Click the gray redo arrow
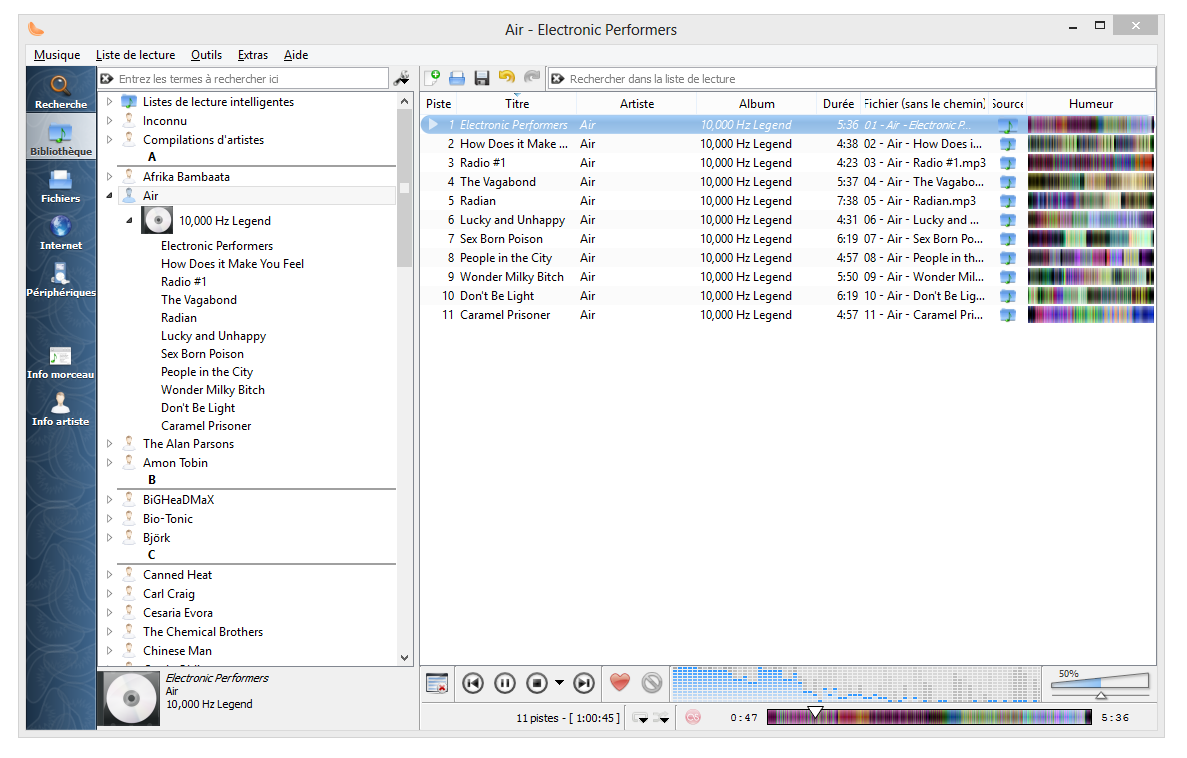1187x758 pixels. (531, 77)
